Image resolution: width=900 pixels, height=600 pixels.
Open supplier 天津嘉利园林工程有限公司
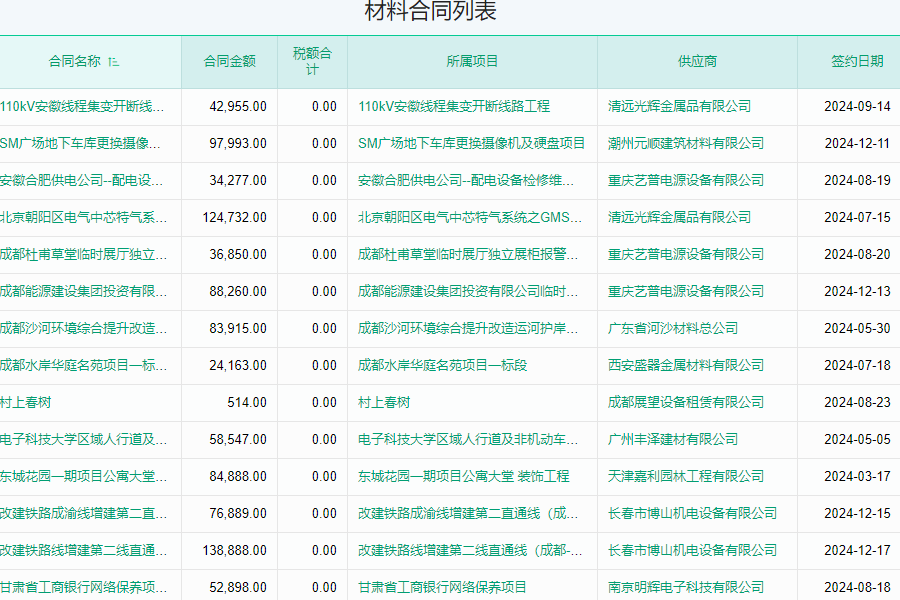click(686, 476)
